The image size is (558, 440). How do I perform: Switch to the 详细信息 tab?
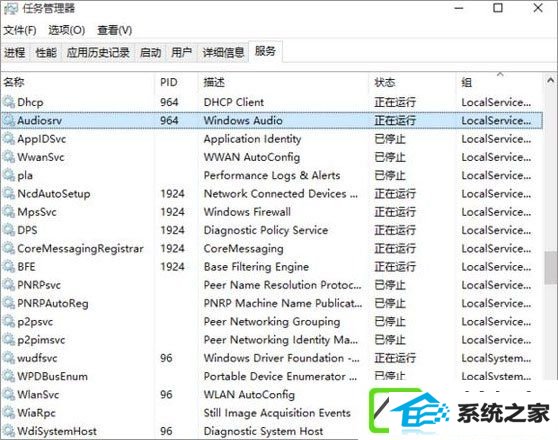(223, 53)
